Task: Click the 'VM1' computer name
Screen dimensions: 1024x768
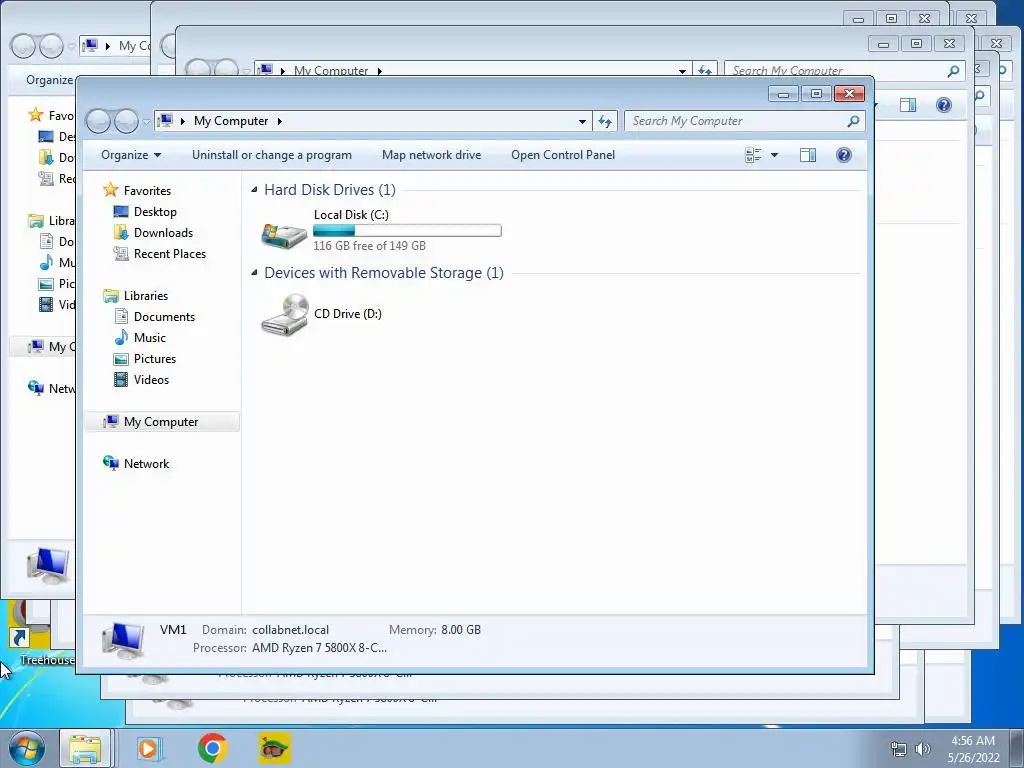Action: [x=173, y=630]
